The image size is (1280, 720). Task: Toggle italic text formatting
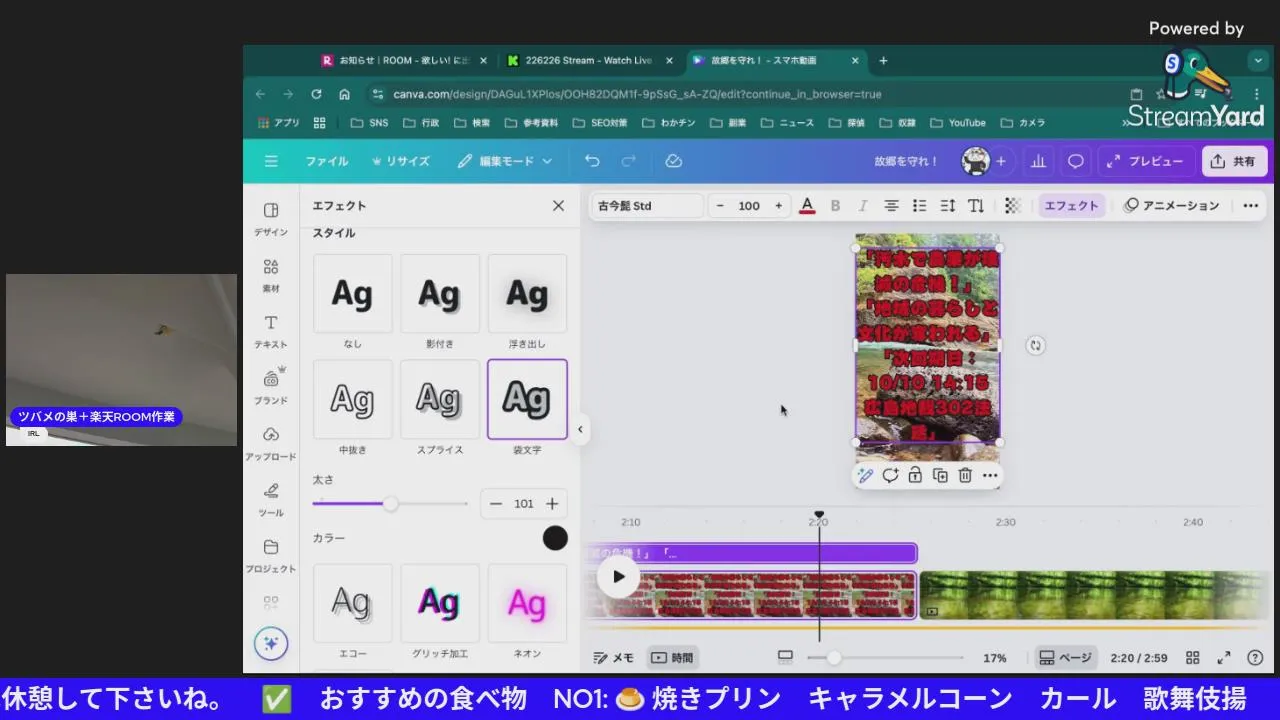(863, 206)
